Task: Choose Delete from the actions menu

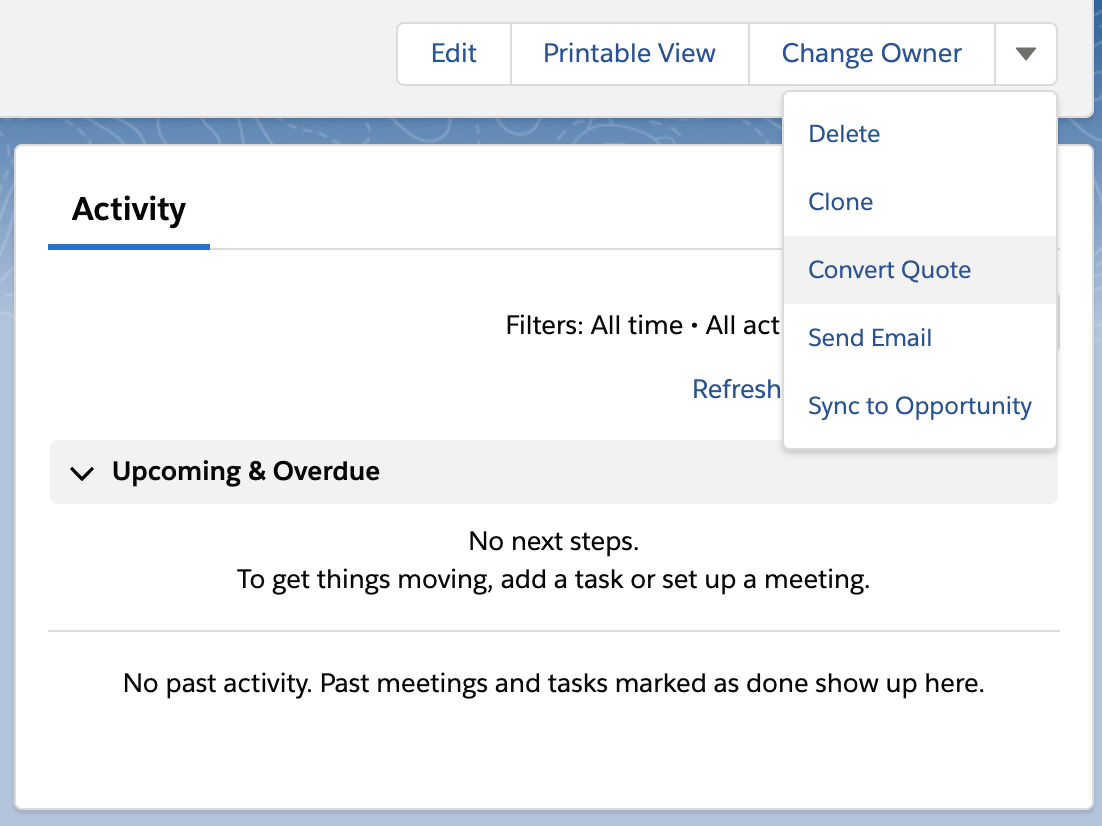Action: click(x=844, y=134)
